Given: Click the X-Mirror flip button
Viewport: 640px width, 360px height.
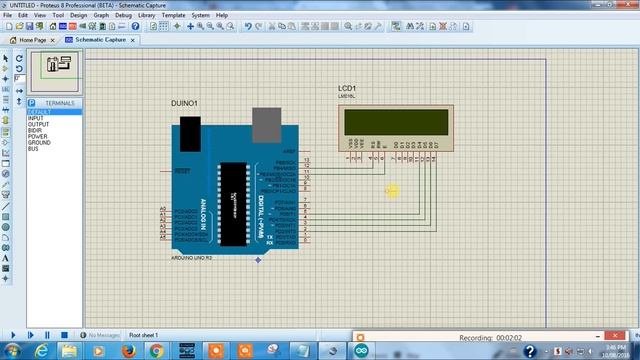Looking at the screenshot, I should pos(19,91).
